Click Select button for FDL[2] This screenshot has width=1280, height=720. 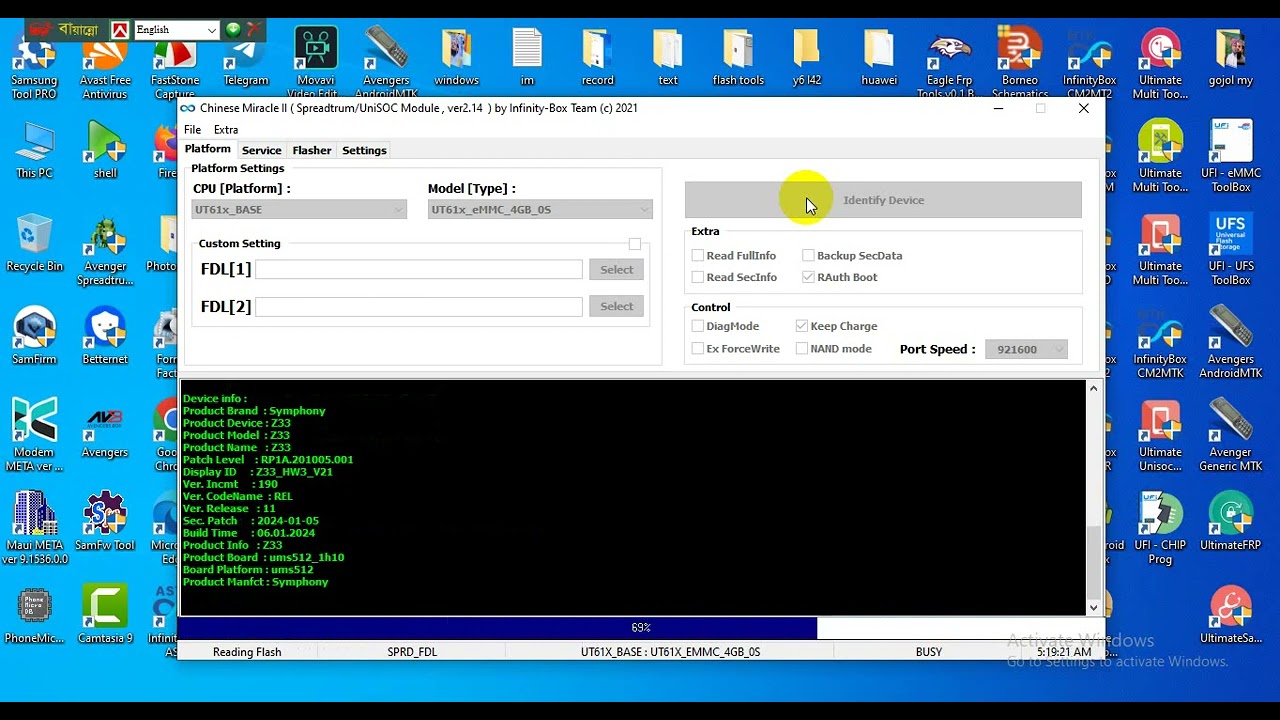pos(616,307)
